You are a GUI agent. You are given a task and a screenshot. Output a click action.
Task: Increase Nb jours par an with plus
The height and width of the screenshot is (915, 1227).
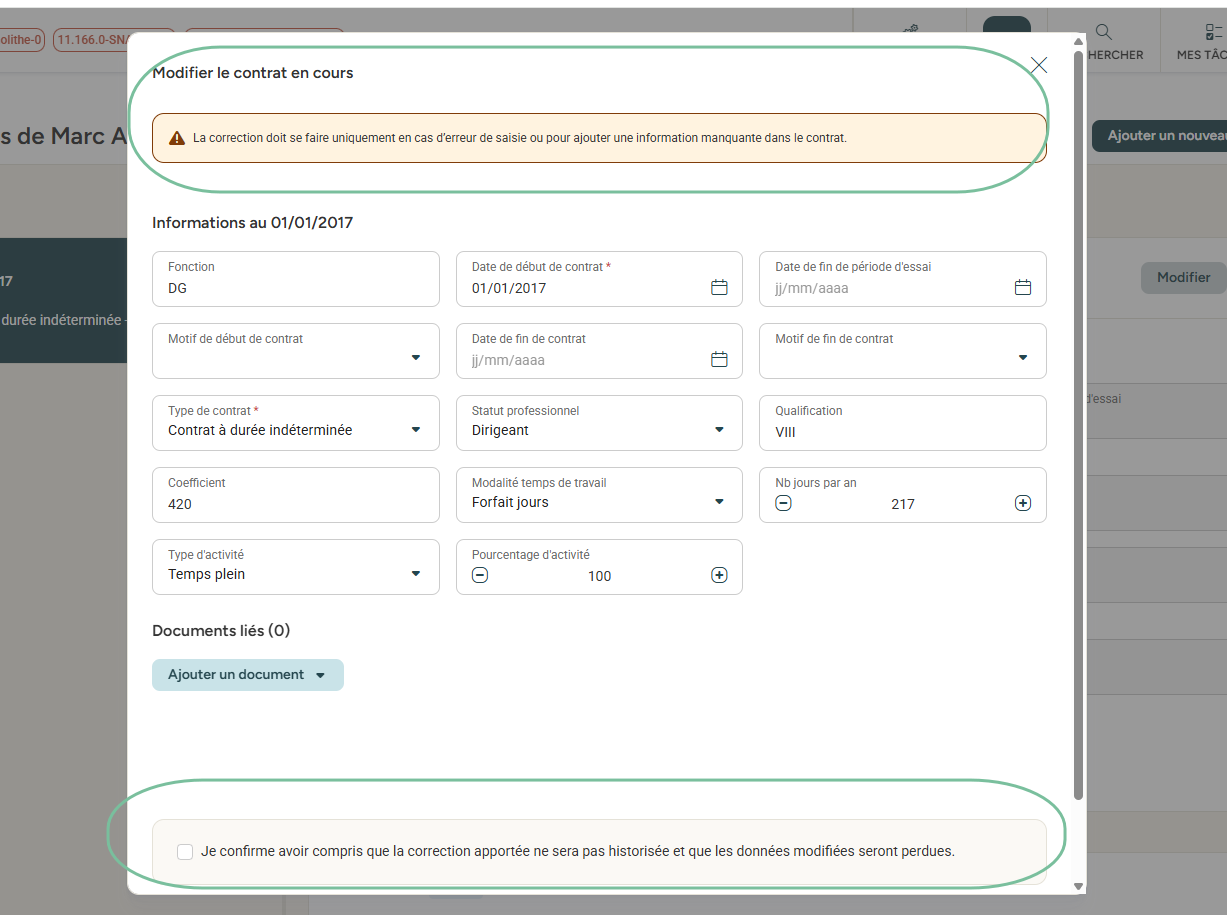(1022, 504)
